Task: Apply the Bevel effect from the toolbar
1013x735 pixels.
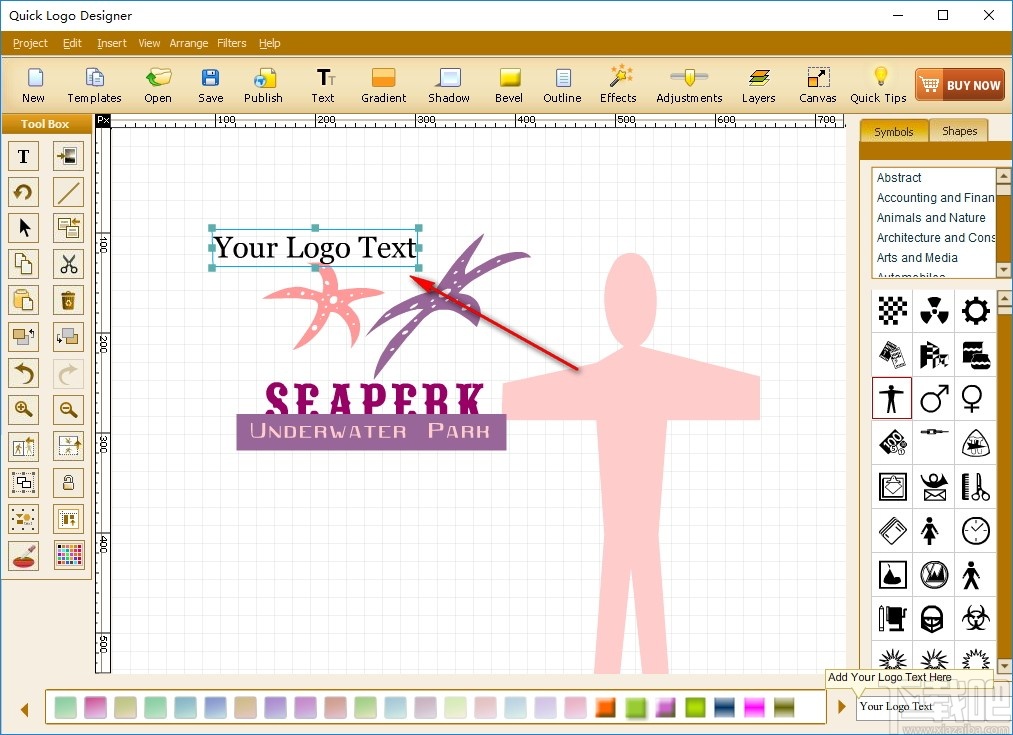Action: point(509,84)
